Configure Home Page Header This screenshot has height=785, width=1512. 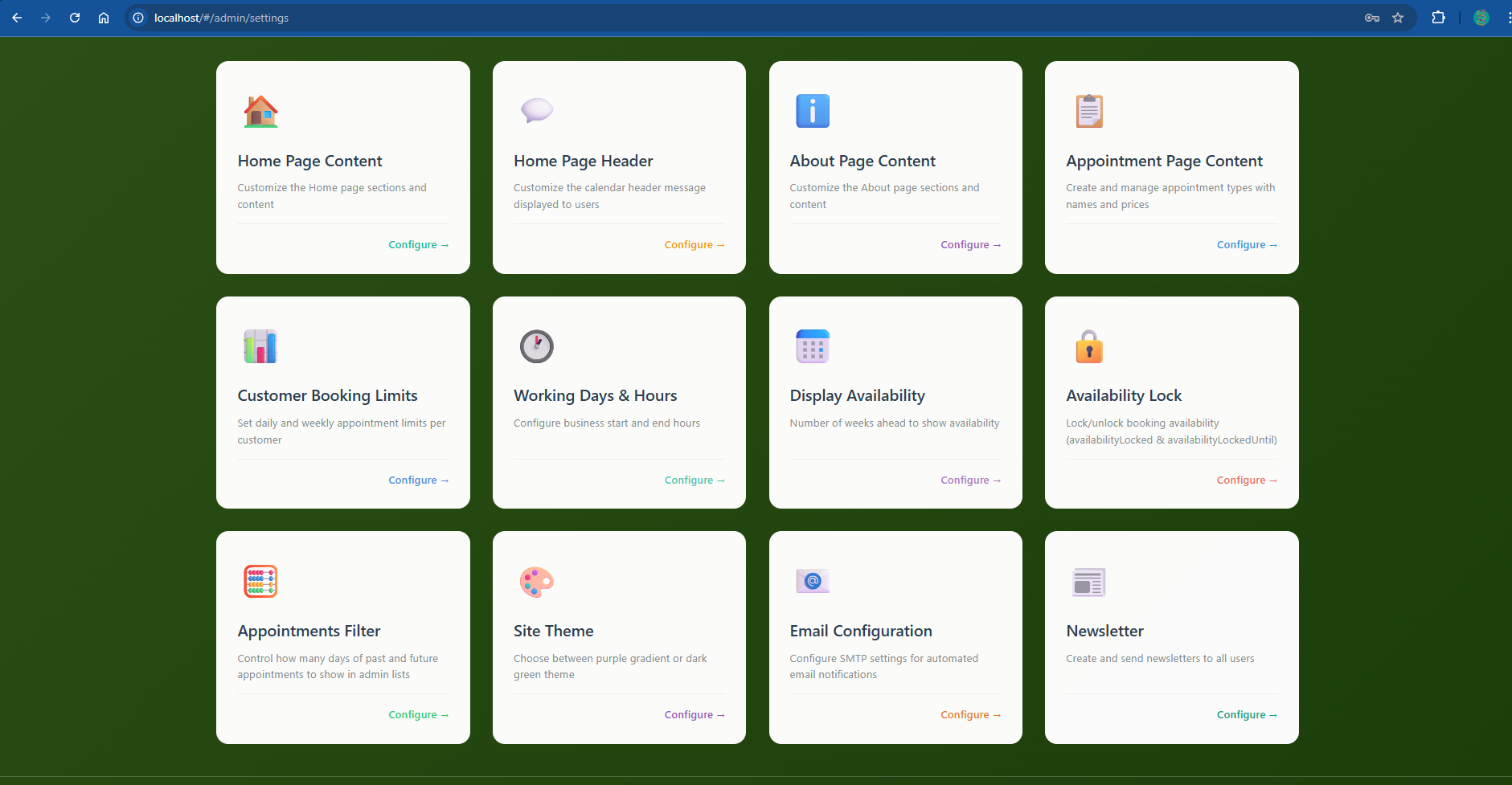point(695,245)
